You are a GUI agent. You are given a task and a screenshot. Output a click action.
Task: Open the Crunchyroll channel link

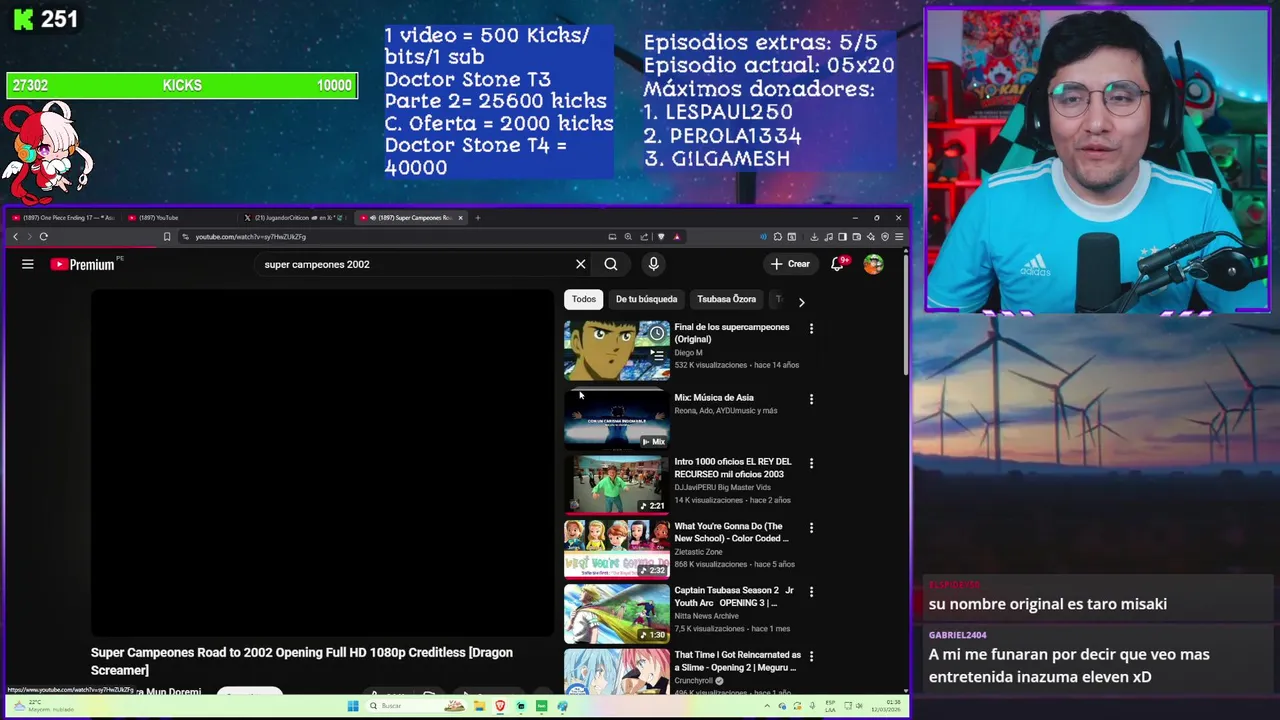699,681
